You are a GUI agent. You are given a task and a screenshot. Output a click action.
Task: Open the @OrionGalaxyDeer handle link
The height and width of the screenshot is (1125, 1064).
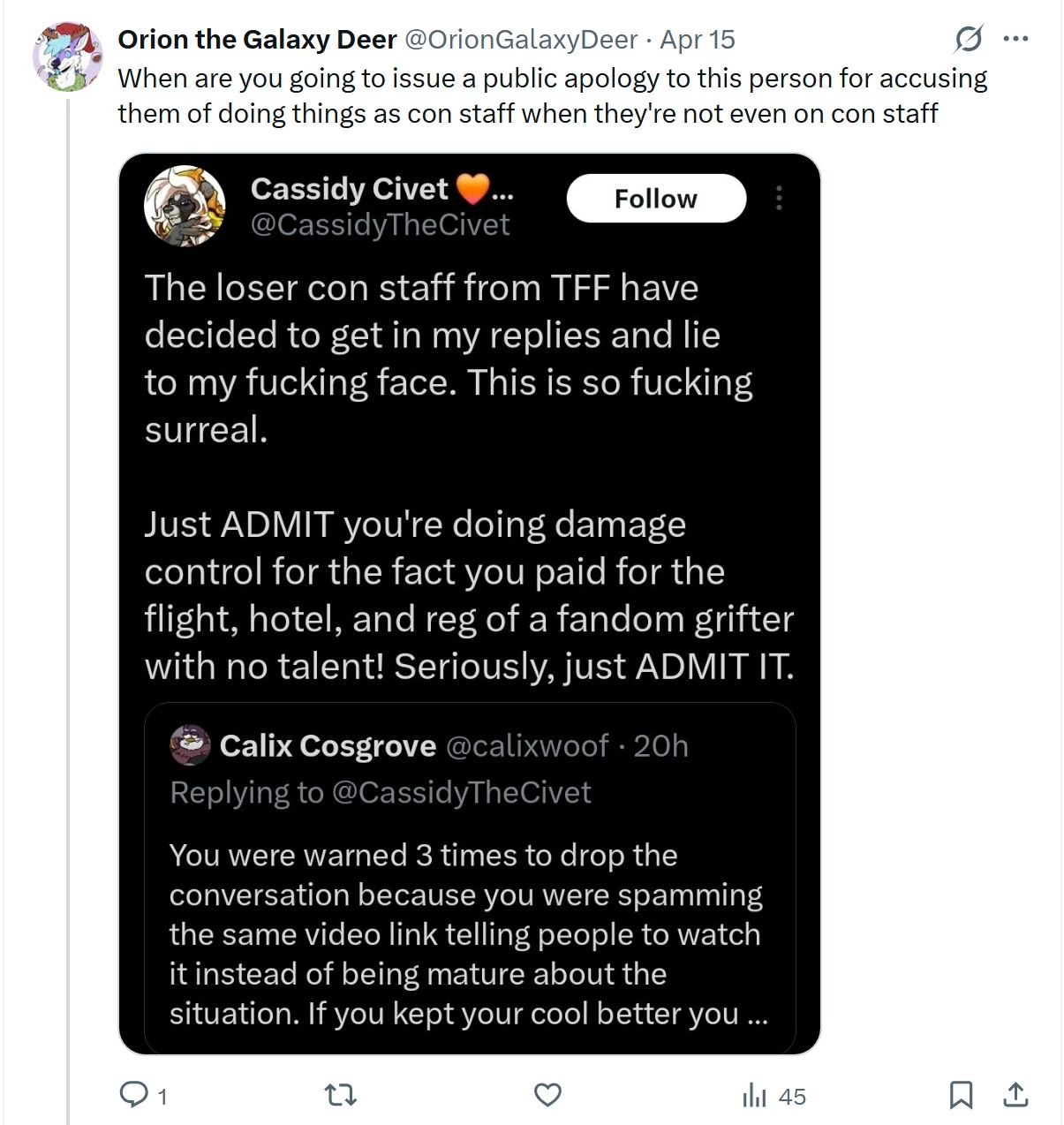pyautogui.click(x=520, y=40)
